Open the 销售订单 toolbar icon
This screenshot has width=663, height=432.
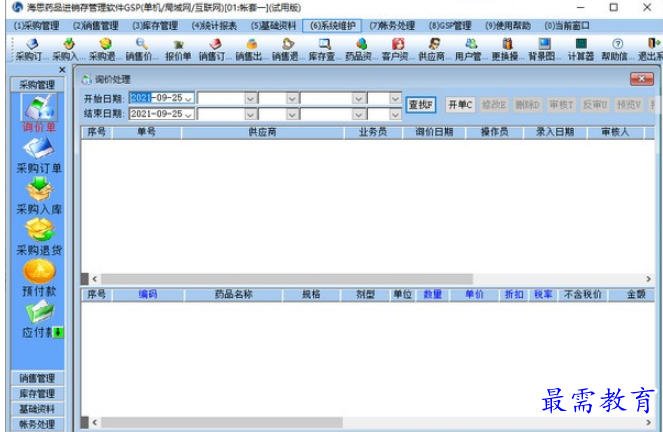tap(215, 49)
